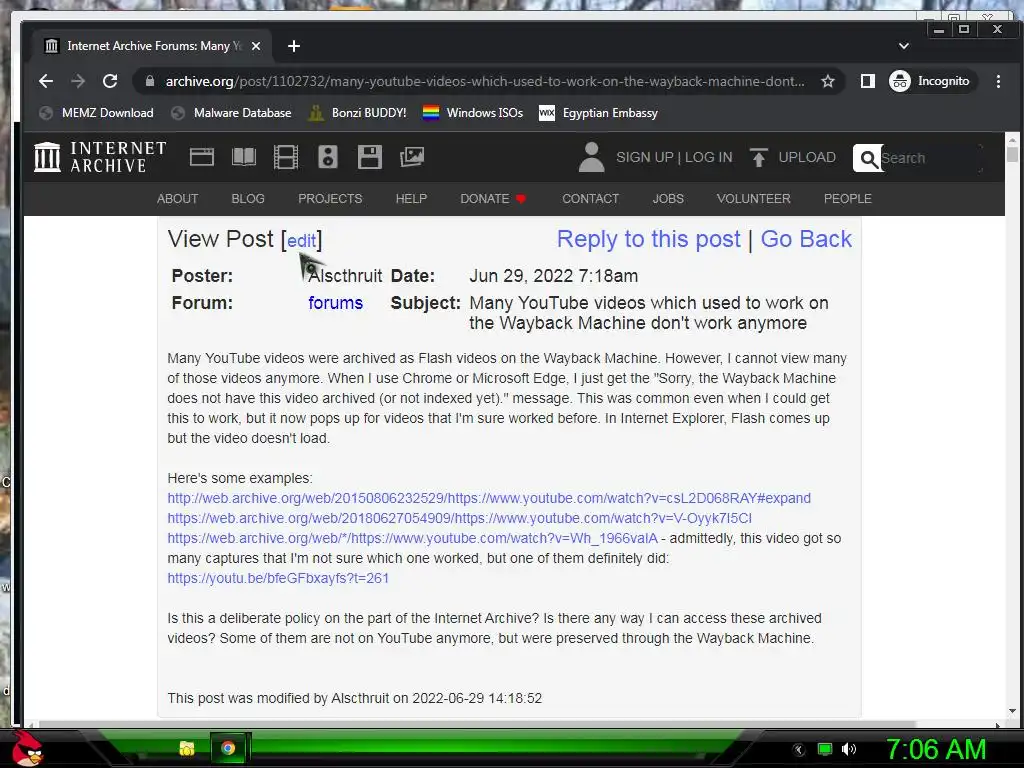Image resolution: width=1024 pixels, height=768 pixels.
Task: Click the scrollbar down arrow
Action: [1012, 711]
